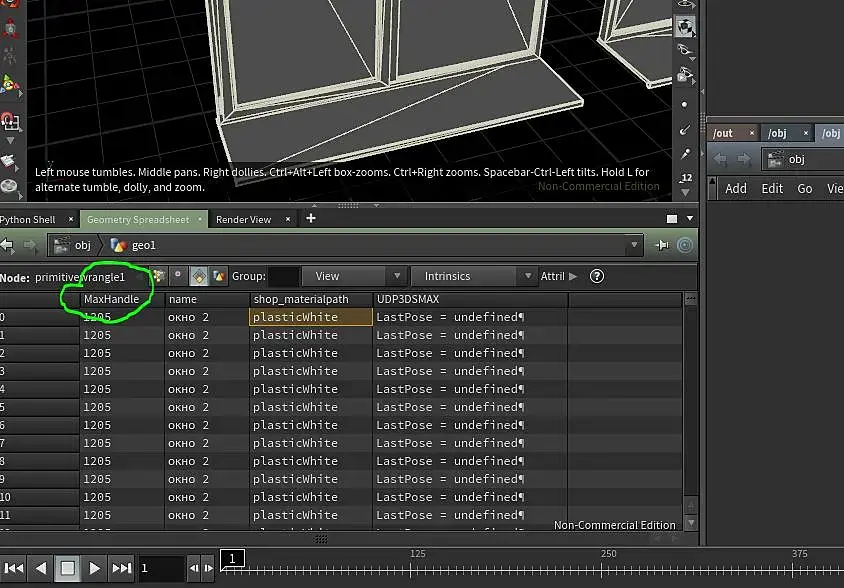844x588 pixels.
Task: Click the display normals icon on viewport right toolbar
Action: 685,130
